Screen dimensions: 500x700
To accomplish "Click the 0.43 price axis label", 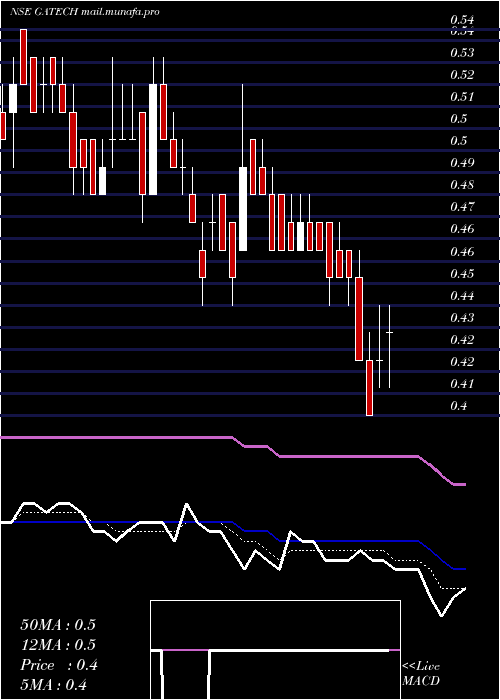I will pyautogui.click(x=462, y=318).
